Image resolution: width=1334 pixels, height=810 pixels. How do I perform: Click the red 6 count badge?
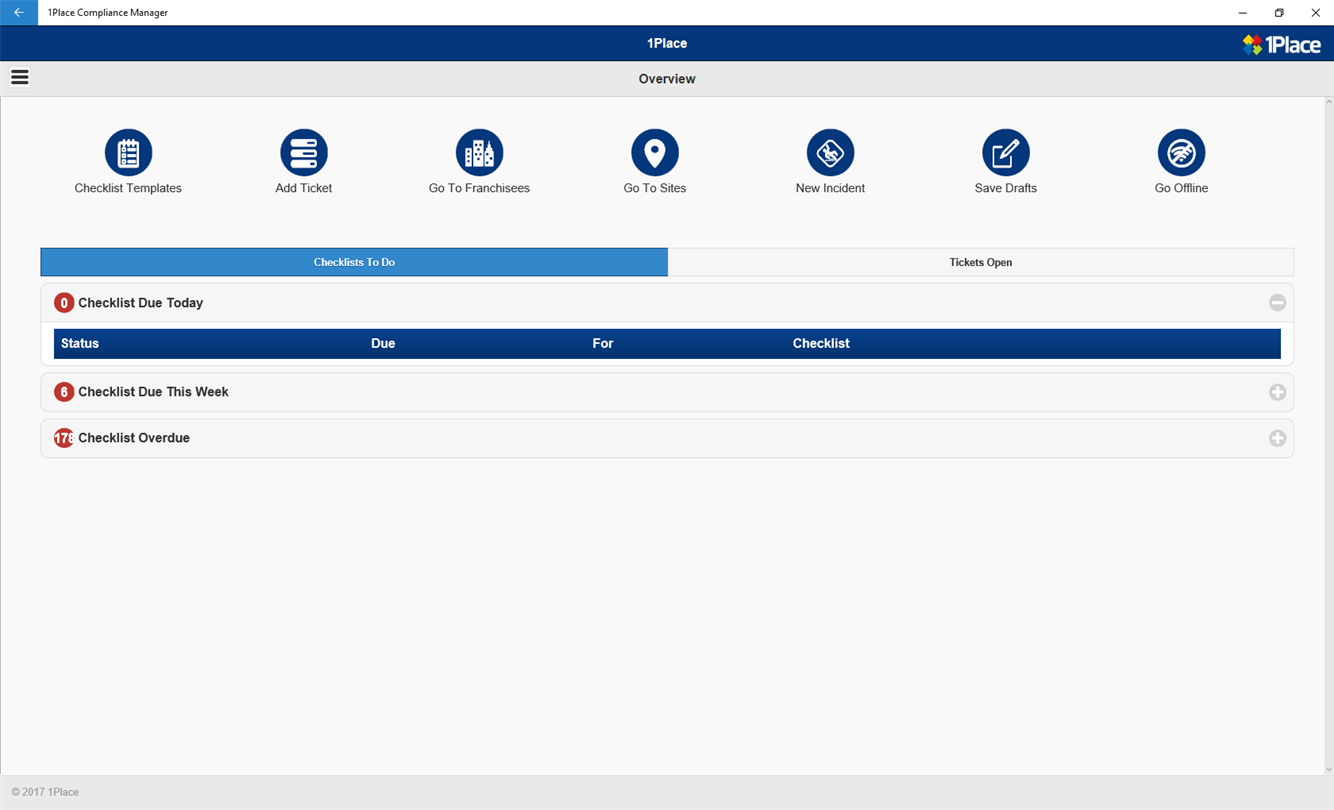click(64, 392)
